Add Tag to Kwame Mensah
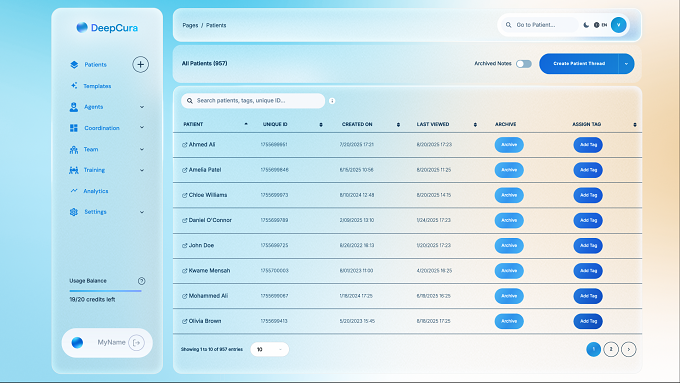Image resolution: width=680 pixels, height=383 pixels. tap(588, 271)
